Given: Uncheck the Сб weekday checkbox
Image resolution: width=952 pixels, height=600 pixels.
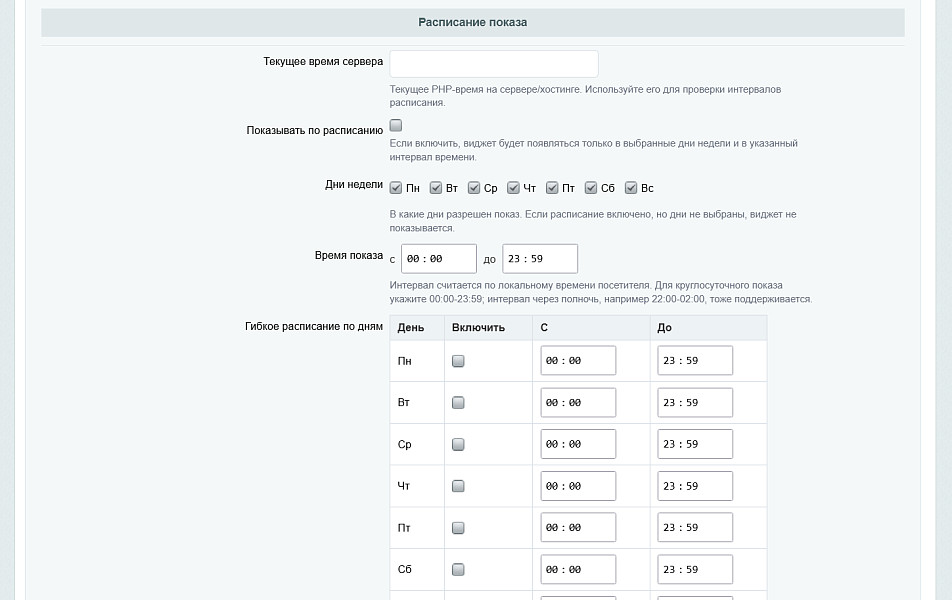Looking at the screenshot, I should [591, 188].
